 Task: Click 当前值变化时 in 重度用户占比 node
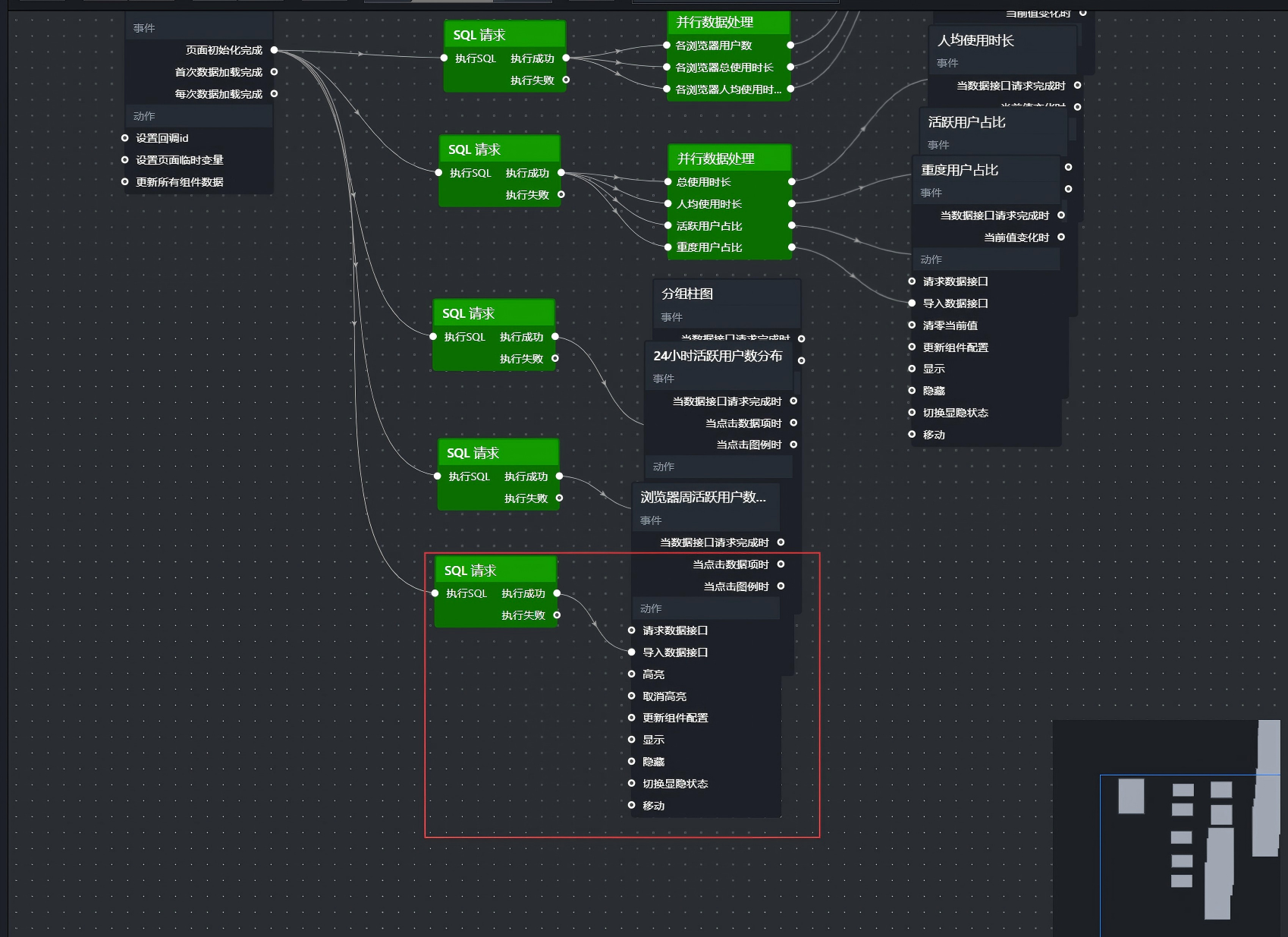click(1016, 237)
